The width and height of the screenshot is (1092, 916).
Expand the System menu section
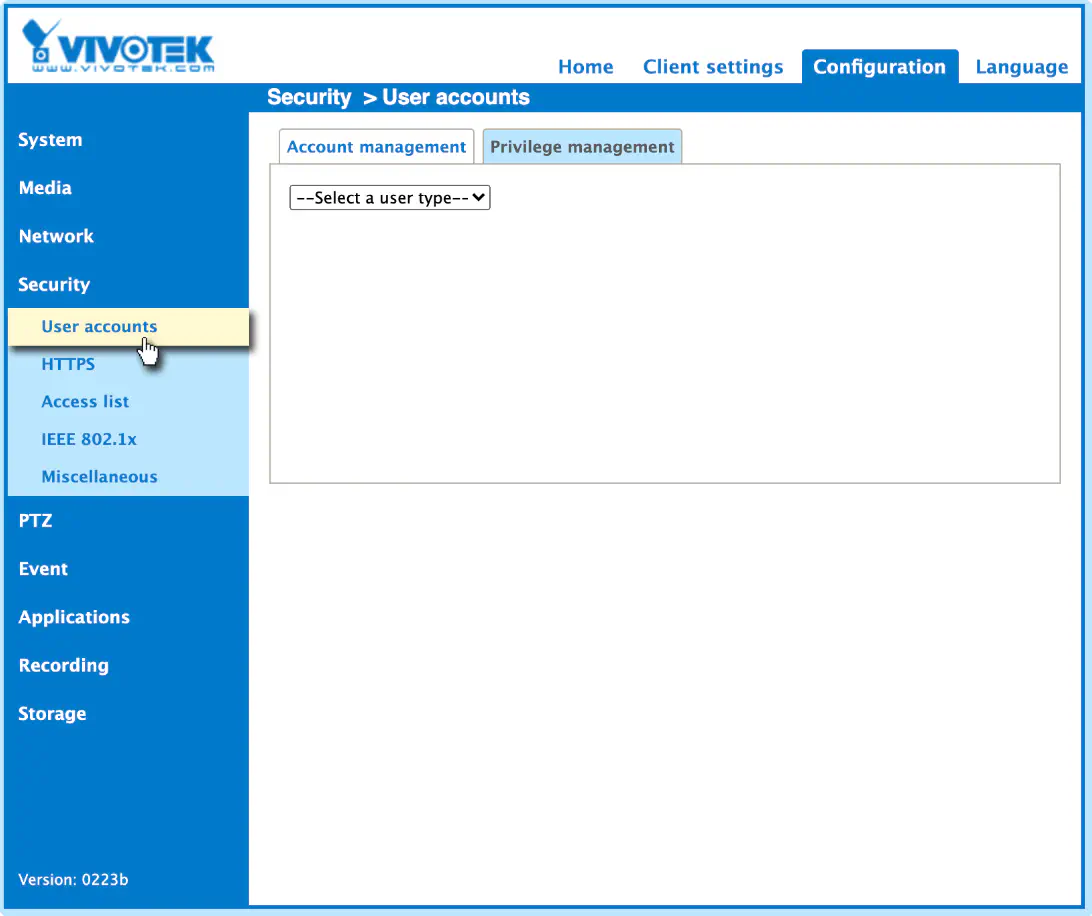click(50, 140)
